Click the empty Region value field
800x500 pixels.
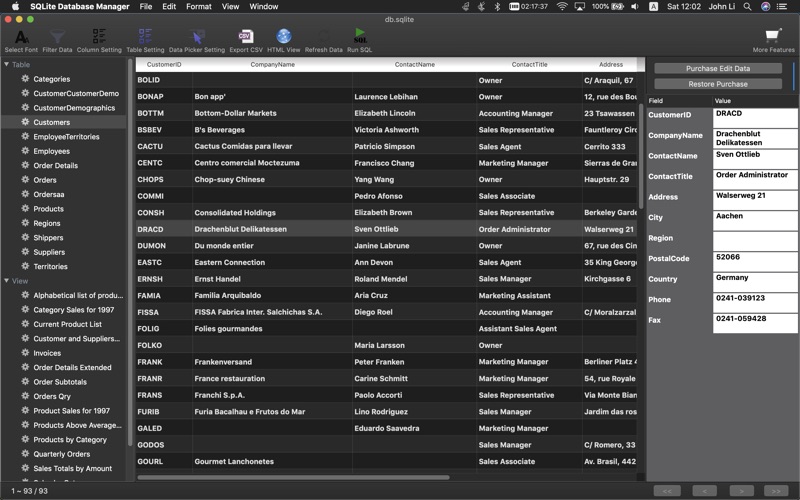point(755,241)
